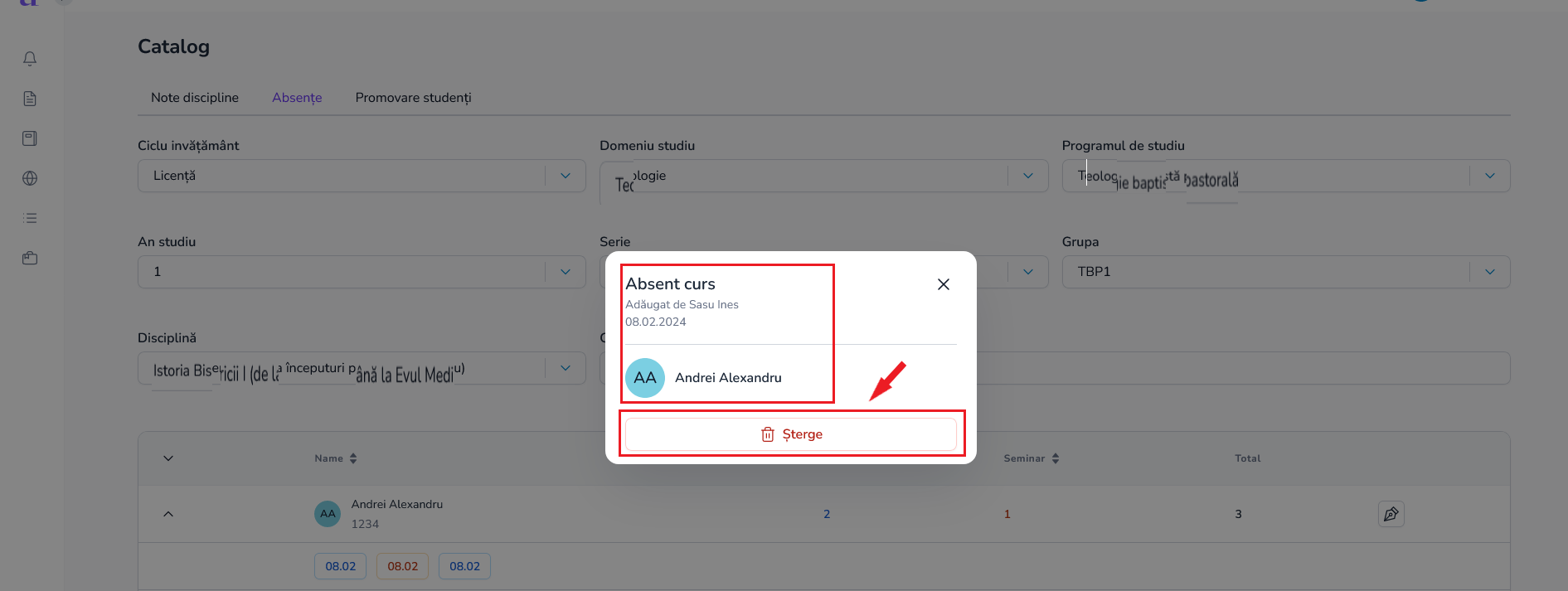Open the Domeniu studiu dropdown

(824, 176)
